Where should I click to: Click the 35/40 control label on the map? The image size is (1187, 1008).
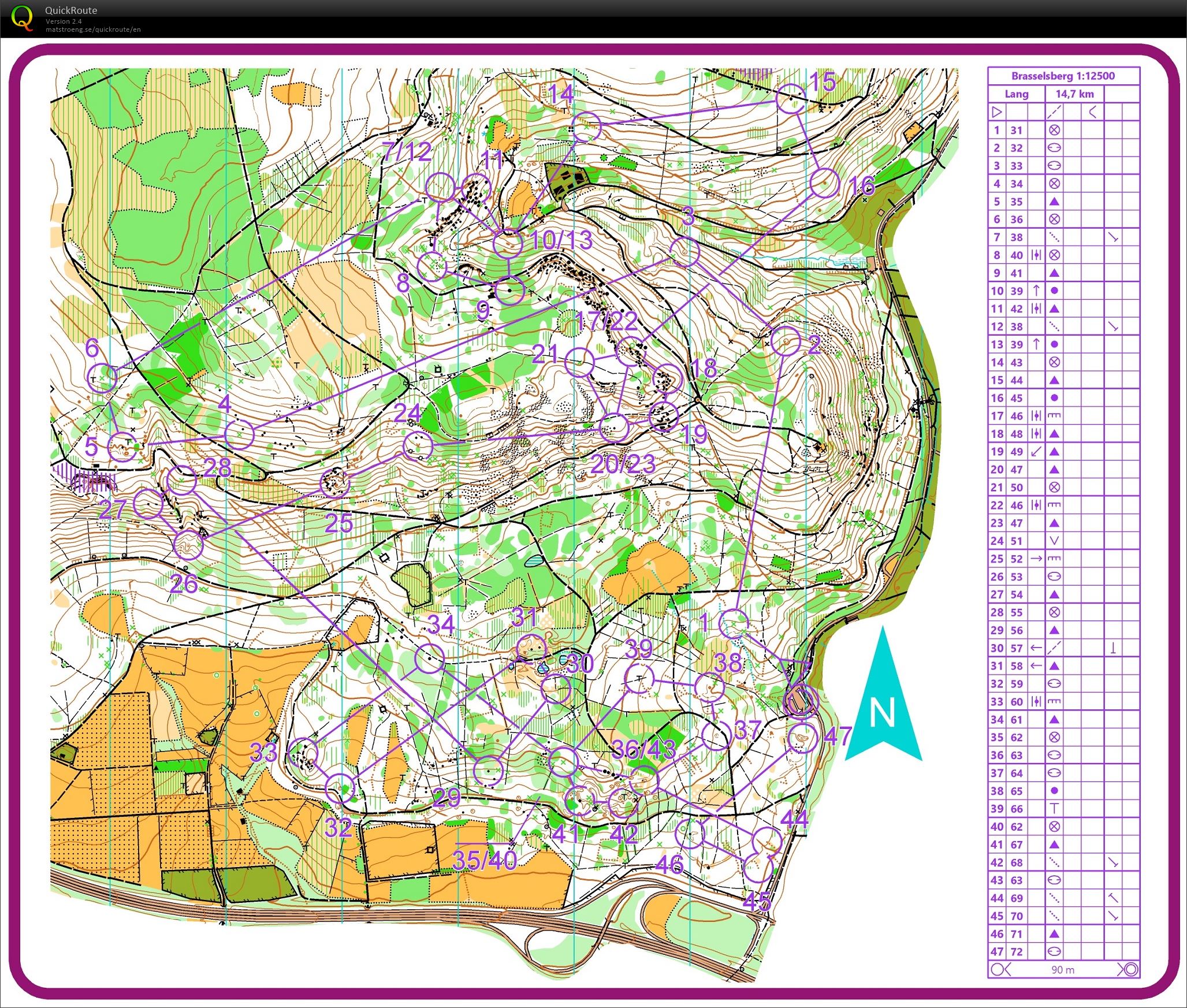click(x=484, y=860)
